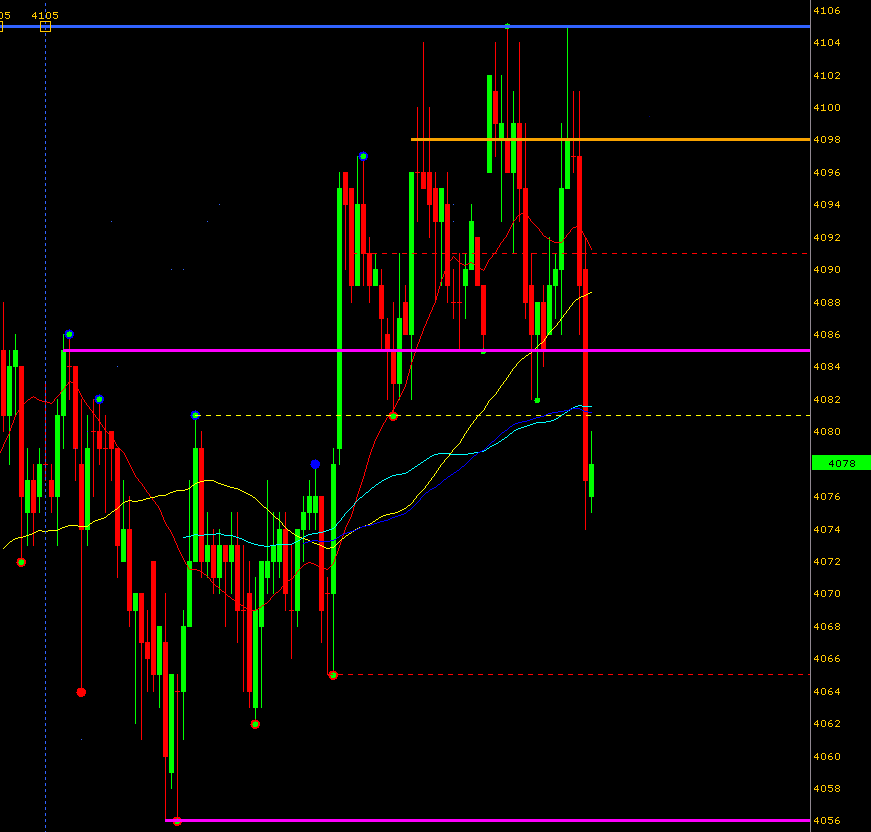871x832 pixels.
Task: Click the yellow square handle under 4105
Action: coord(46,27)
